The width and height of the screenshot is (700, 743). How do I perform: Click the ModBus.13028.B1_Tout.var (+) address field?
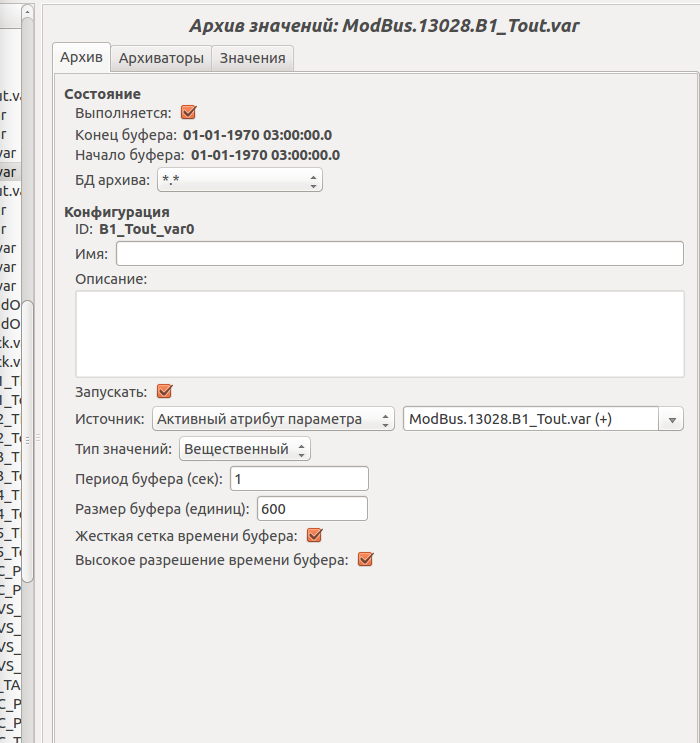coord(529,420)
